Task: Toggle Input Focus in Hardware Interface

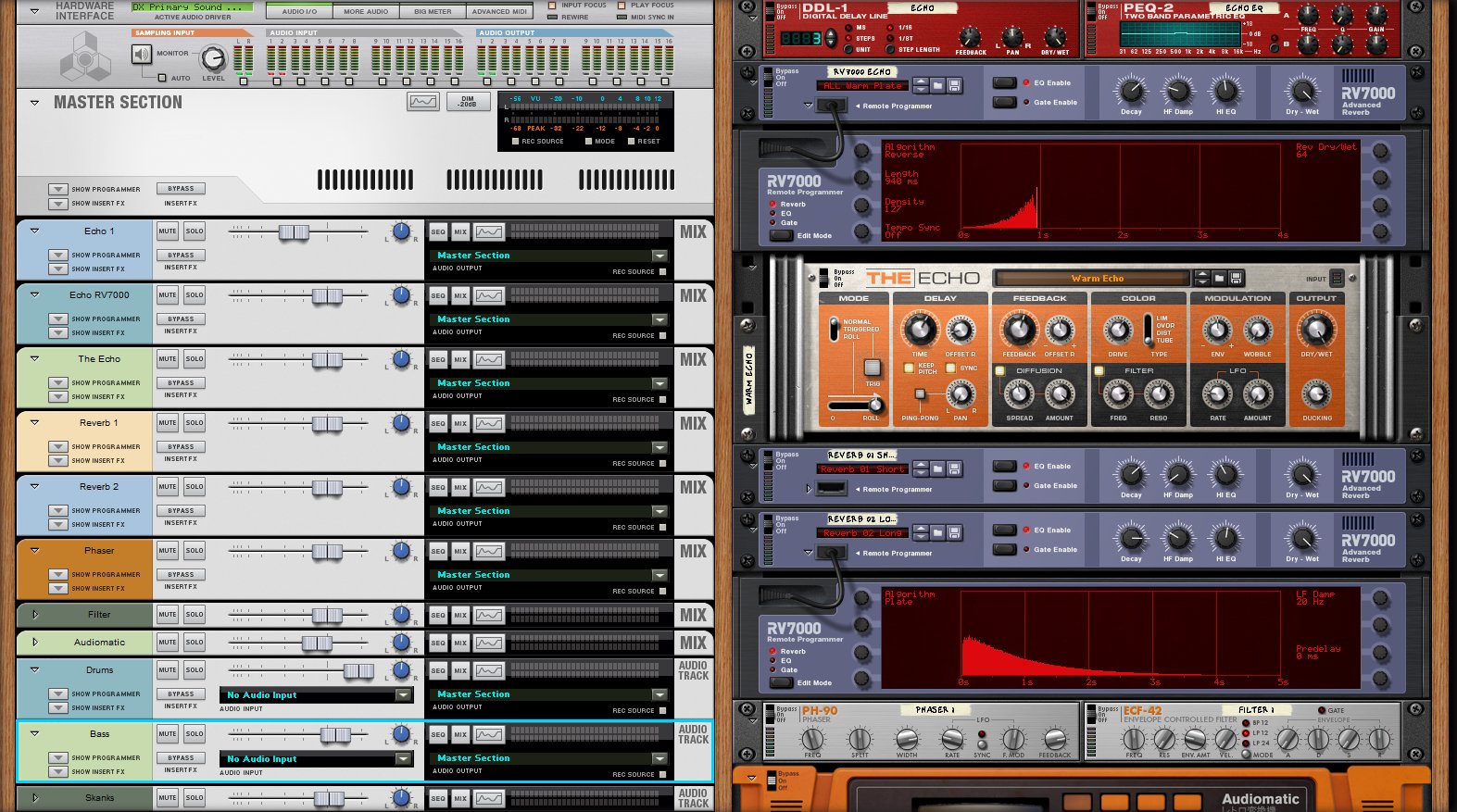Action: 553,6
